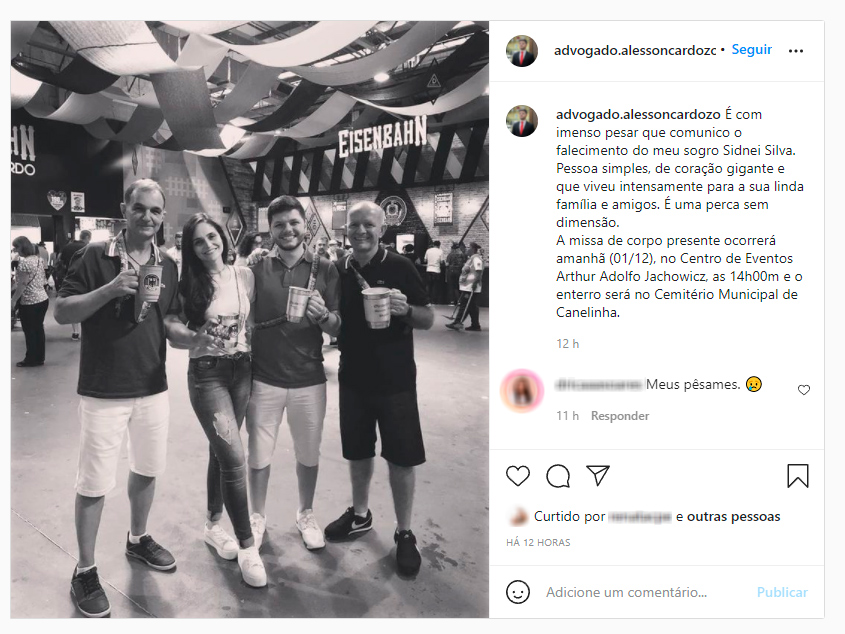Reply to comment via Responder
This screenshot has width=845, height=634.
pyautogui.click(x=620, y=416)
